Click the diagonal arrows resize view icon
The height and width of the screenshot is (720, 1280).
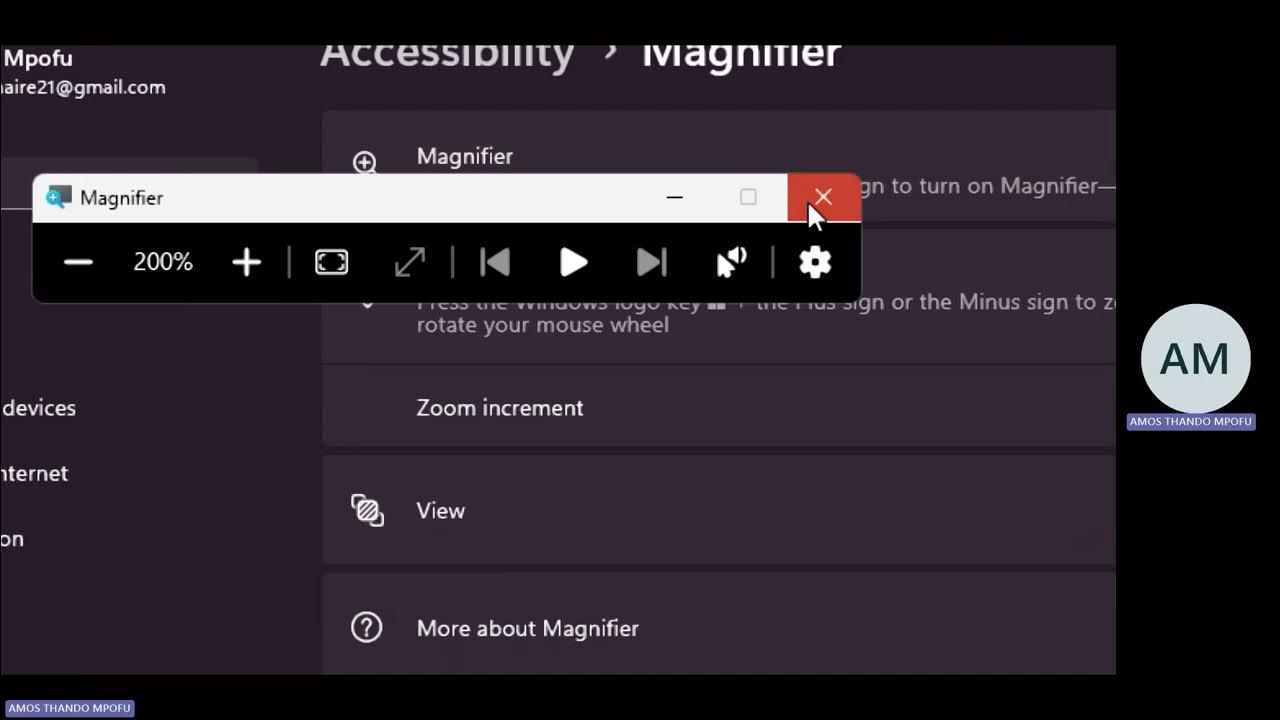(410, 262)
